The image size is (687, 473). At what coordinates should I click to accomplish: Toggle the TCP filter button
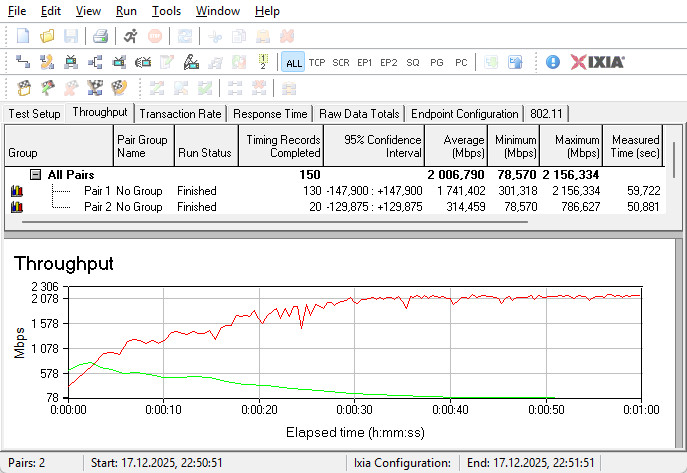pyautogui.click(x=317, y=62)
